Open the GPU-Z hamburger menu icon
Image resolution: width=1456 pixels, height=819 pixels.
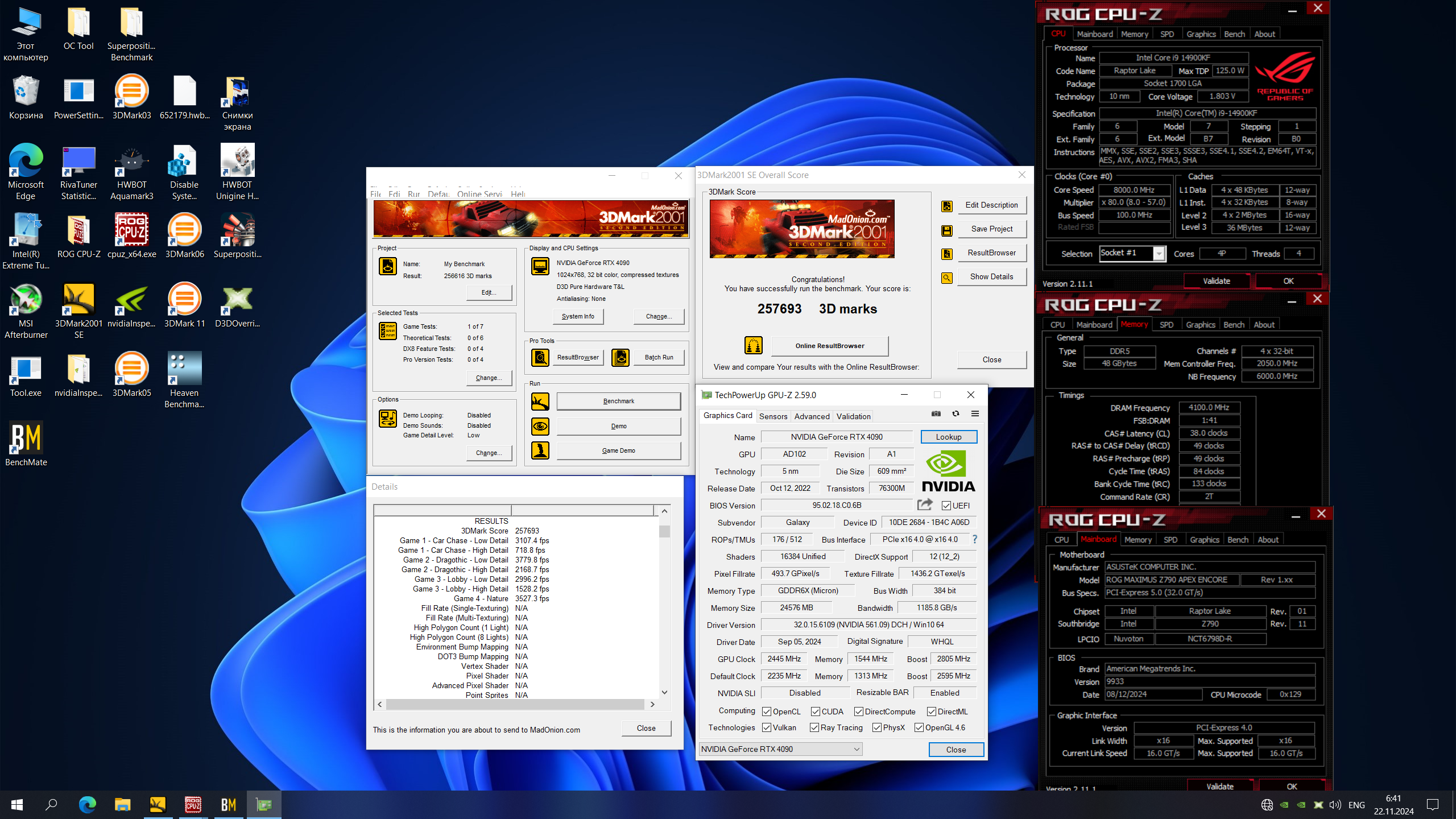pyautogui.click(x=975, y=414)
